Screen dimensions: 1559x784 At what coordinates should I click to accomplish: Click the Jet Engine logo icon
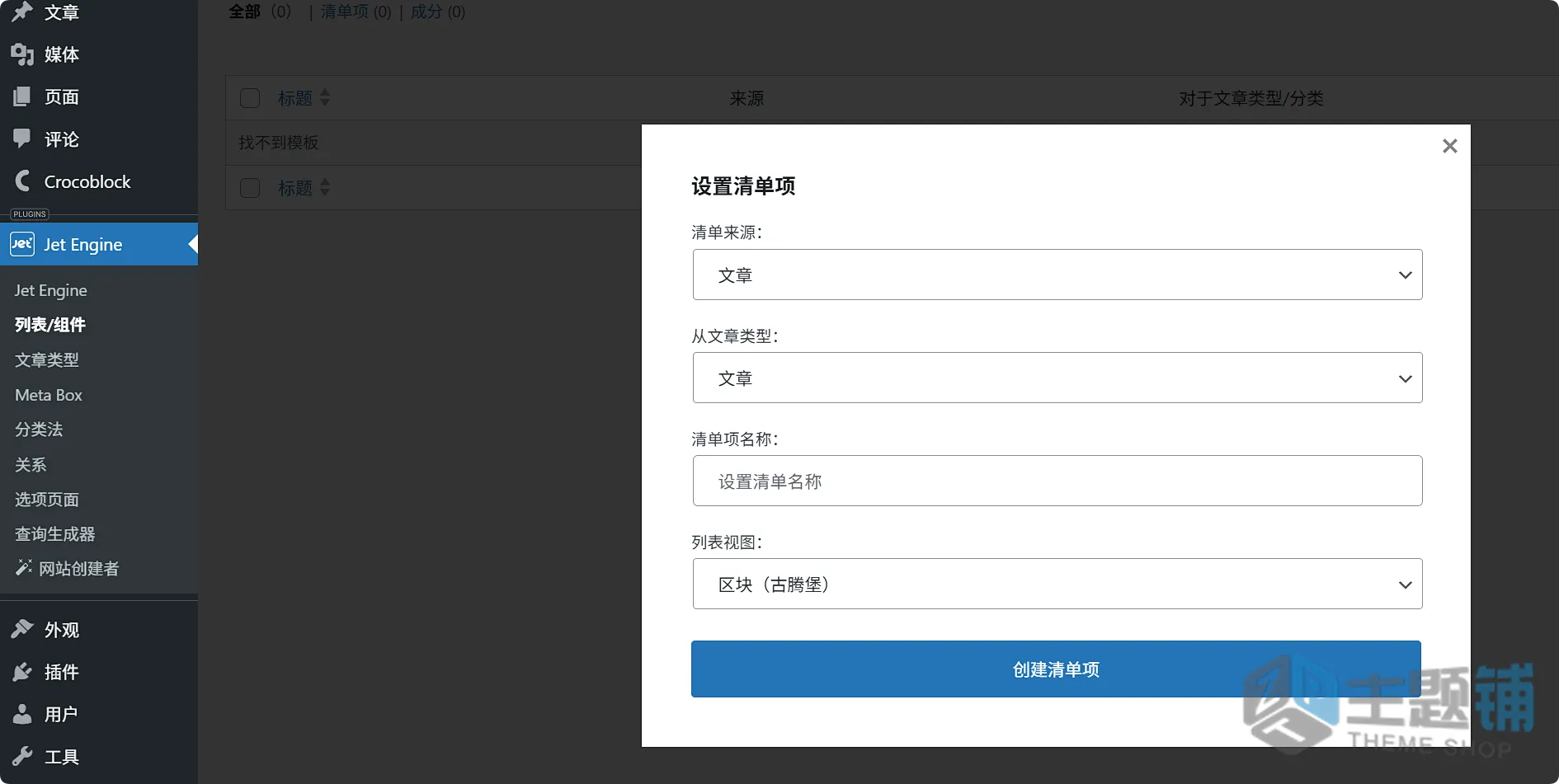[x=22, y=244]
